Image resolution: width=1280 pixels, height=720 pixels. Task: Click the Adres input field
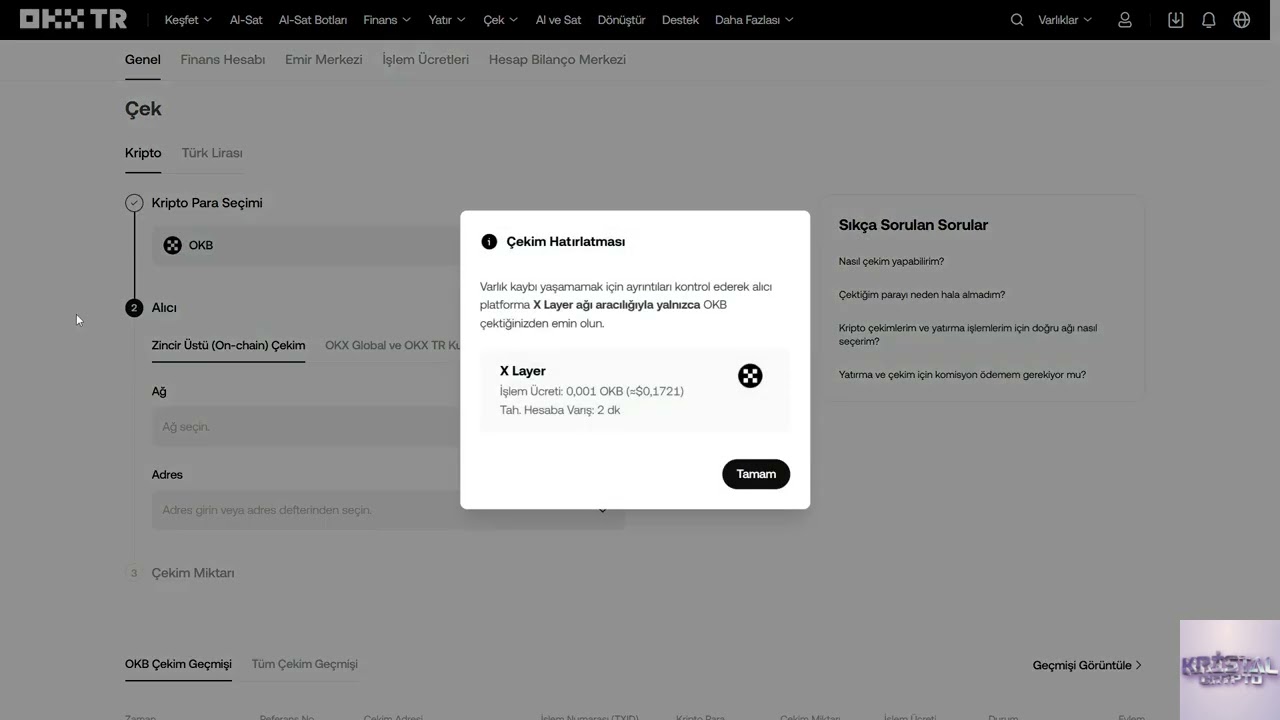pyautogui.click(x=388, y=510)
